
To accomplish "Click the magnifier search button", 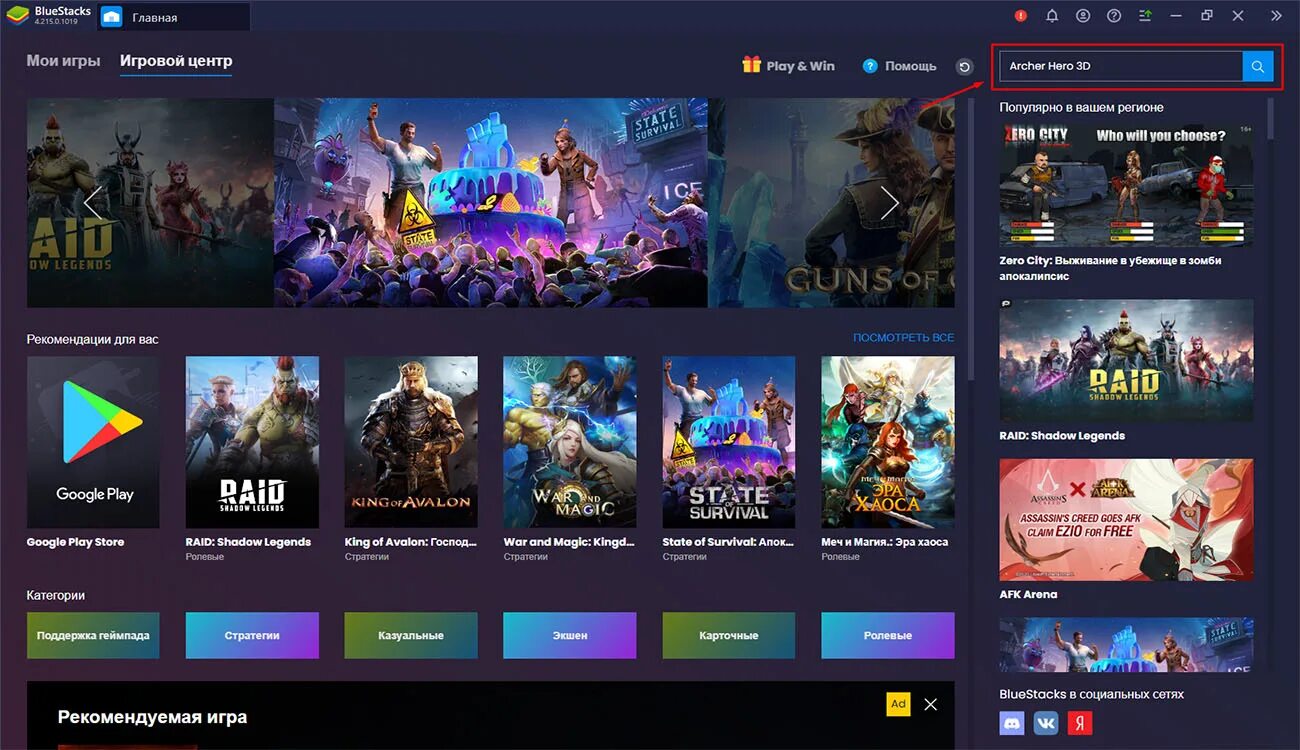I will [1258, 66].
